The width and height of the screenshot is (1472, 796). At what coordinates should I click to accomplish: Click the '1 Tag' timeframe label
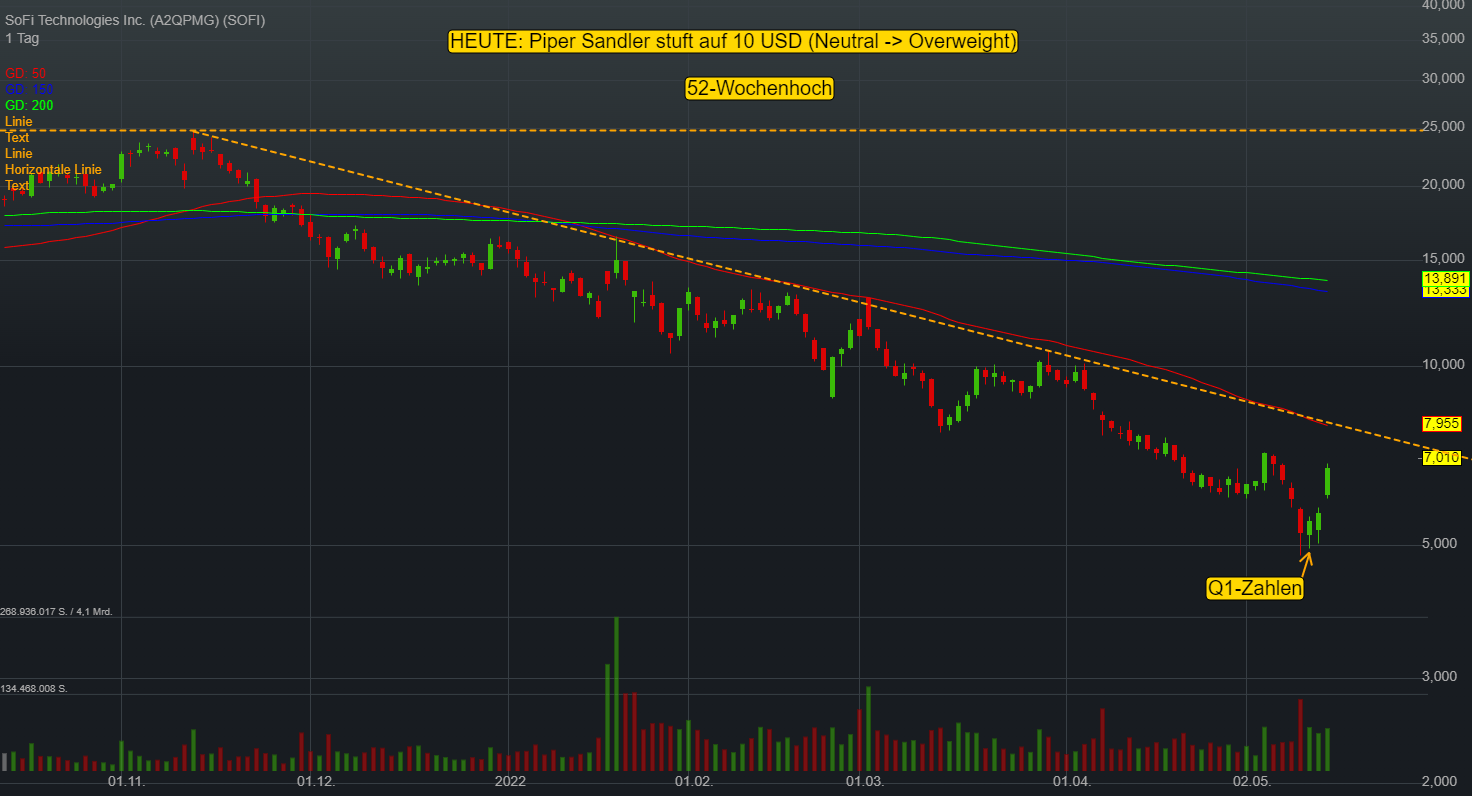(22, 38)
